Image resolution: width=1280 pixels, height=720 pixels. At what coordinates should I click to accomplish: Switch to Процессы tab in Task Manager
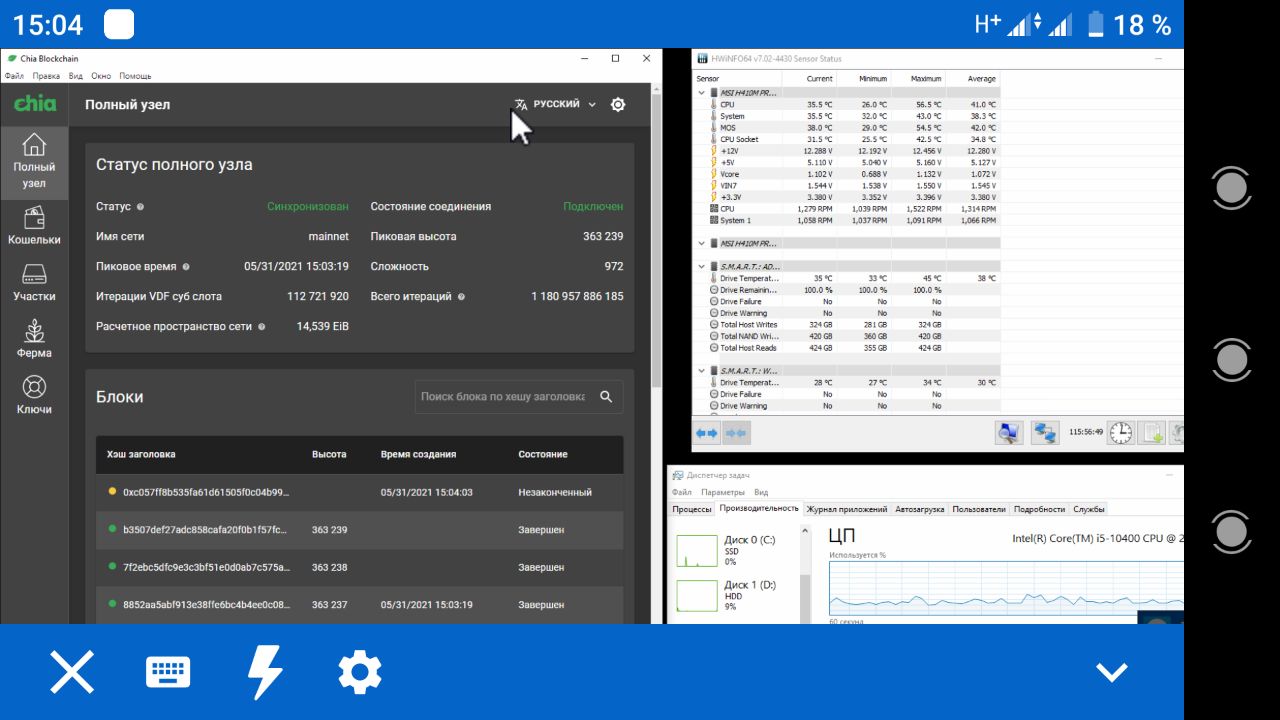692,509
